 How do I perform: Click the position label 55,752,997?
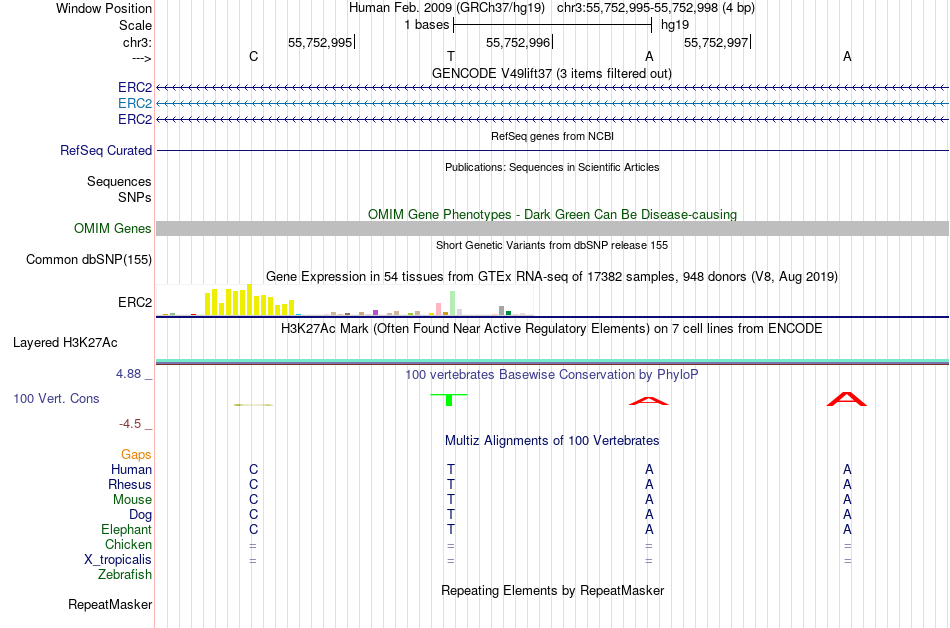coord(716,42)
